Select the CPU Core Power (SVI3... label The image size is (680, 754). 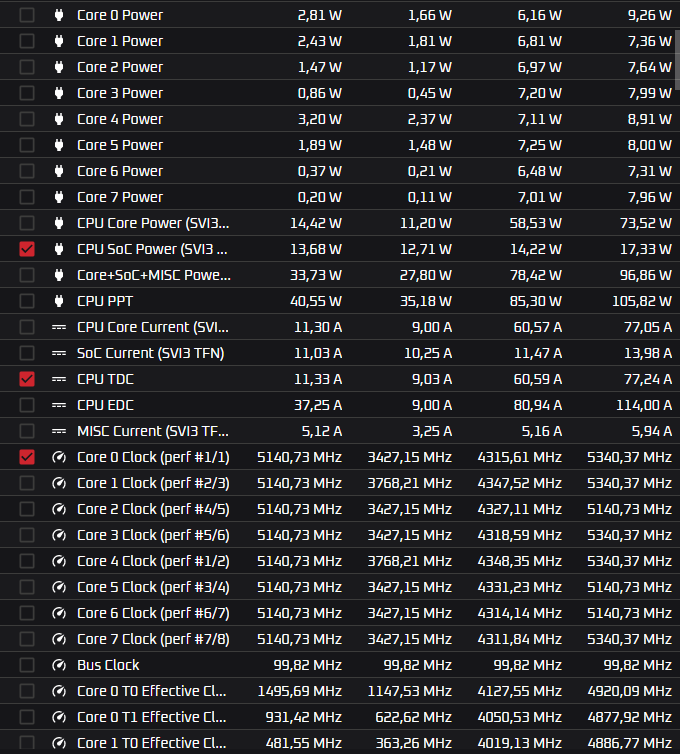pyautogui.click(x=153, y=223)
